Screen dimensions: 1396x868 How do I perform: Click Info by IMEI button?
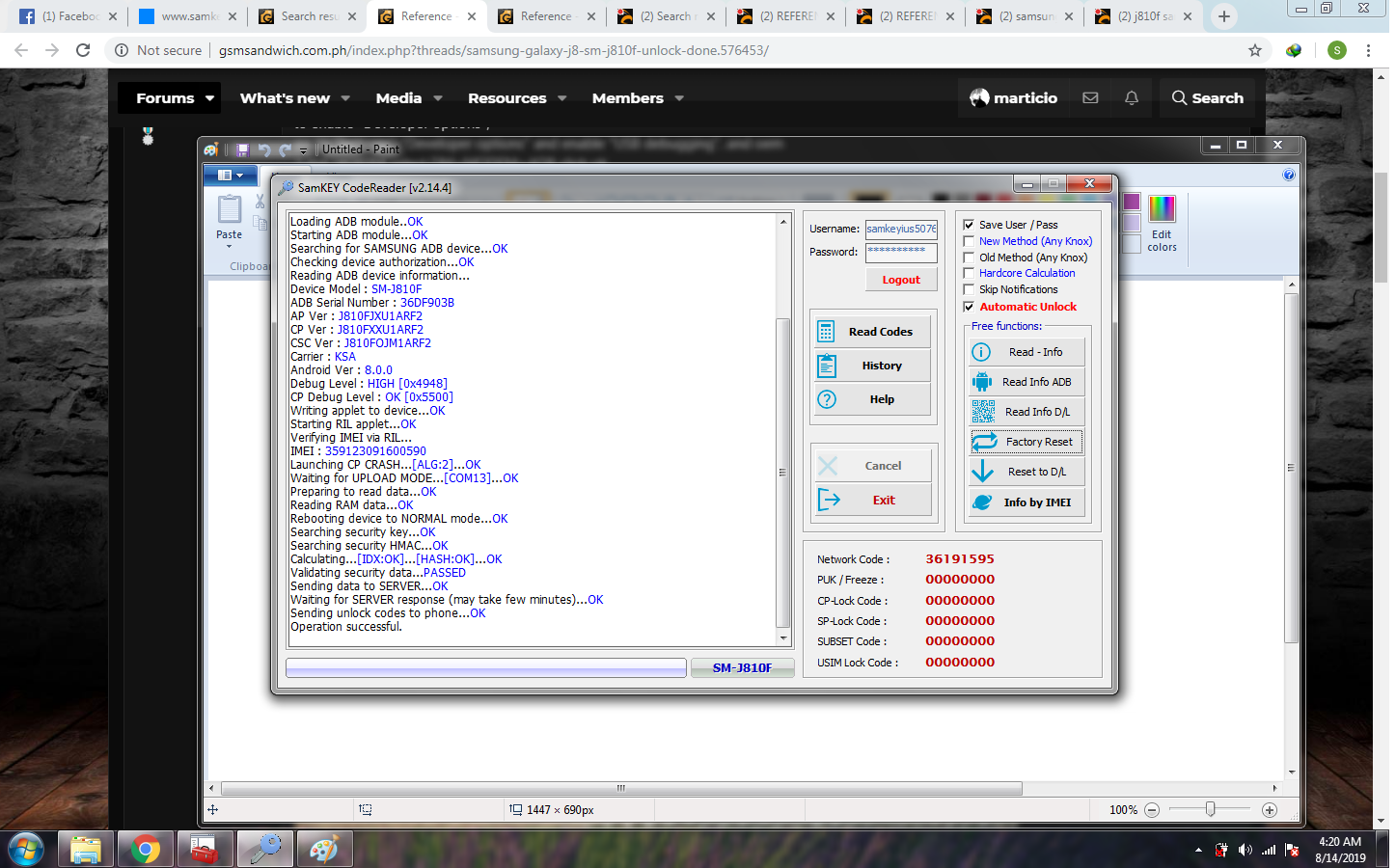click(1026, 502)
